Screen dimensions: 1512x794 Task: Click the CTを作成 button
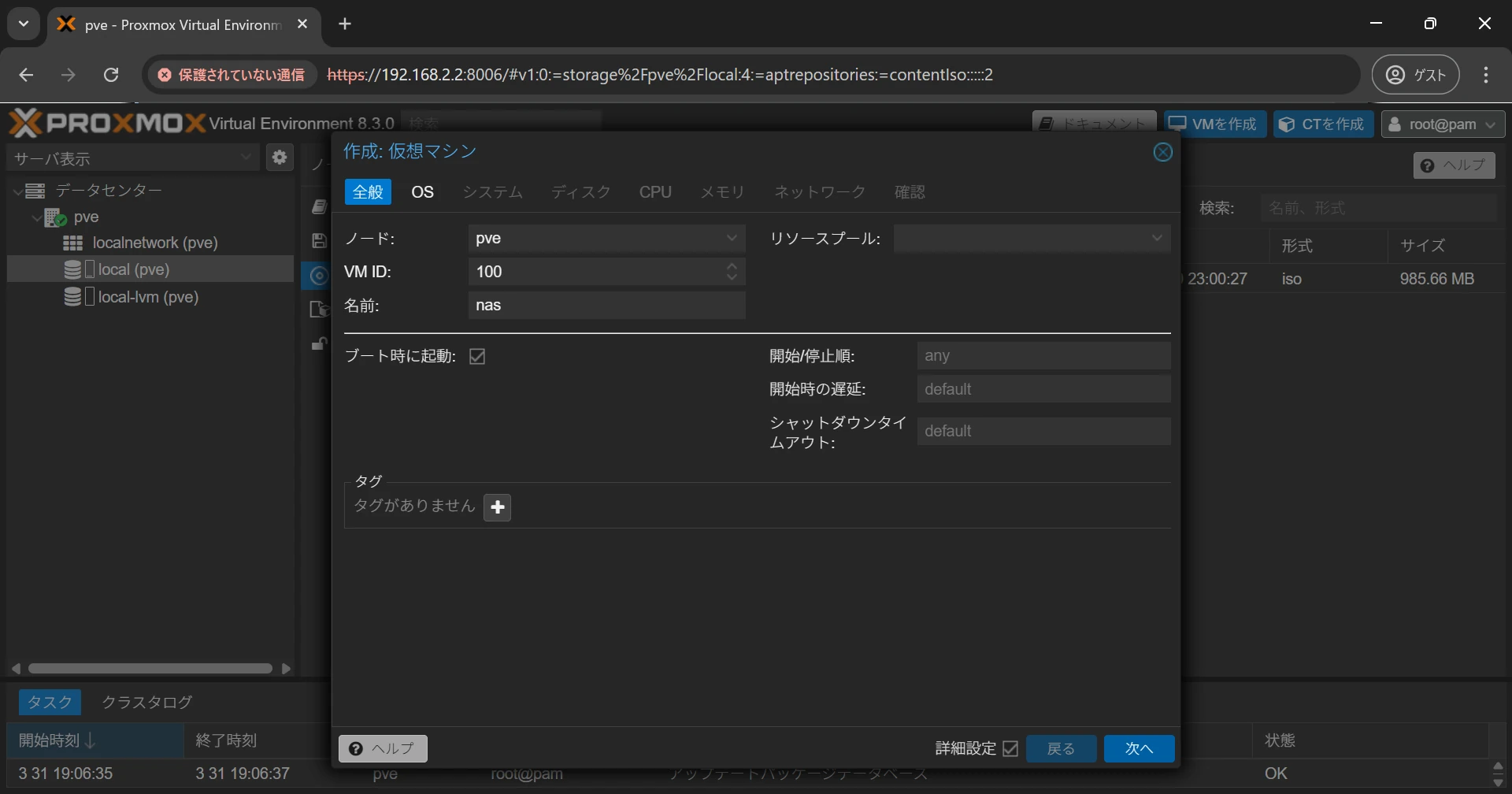pyautogui.click(x=1323, y=124)
